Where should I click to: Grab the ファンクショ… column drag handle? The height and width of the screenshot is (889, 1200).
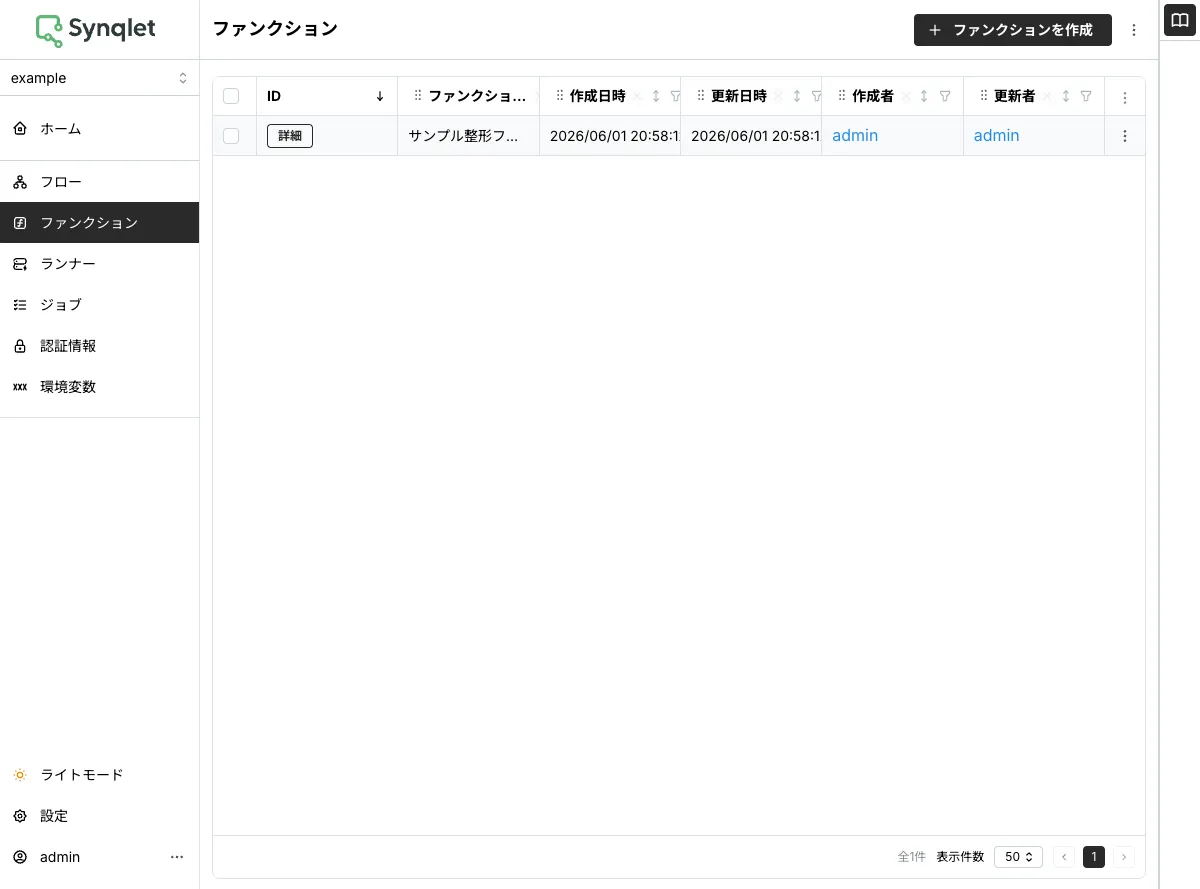pyautogui.click(x=418, y=97)
